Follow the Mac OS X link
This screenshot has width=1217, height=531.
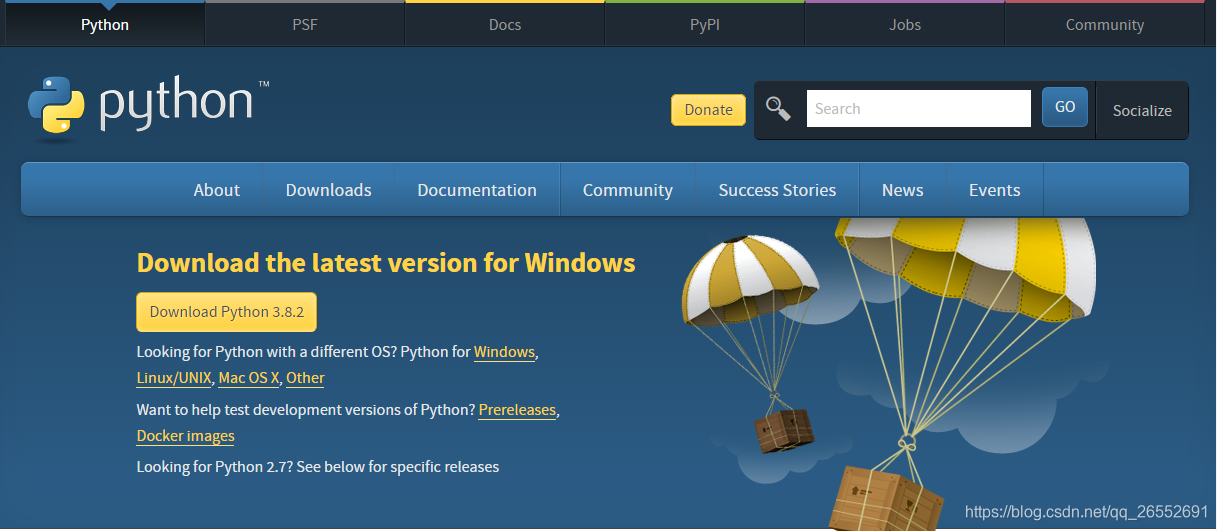click(249, 378)
